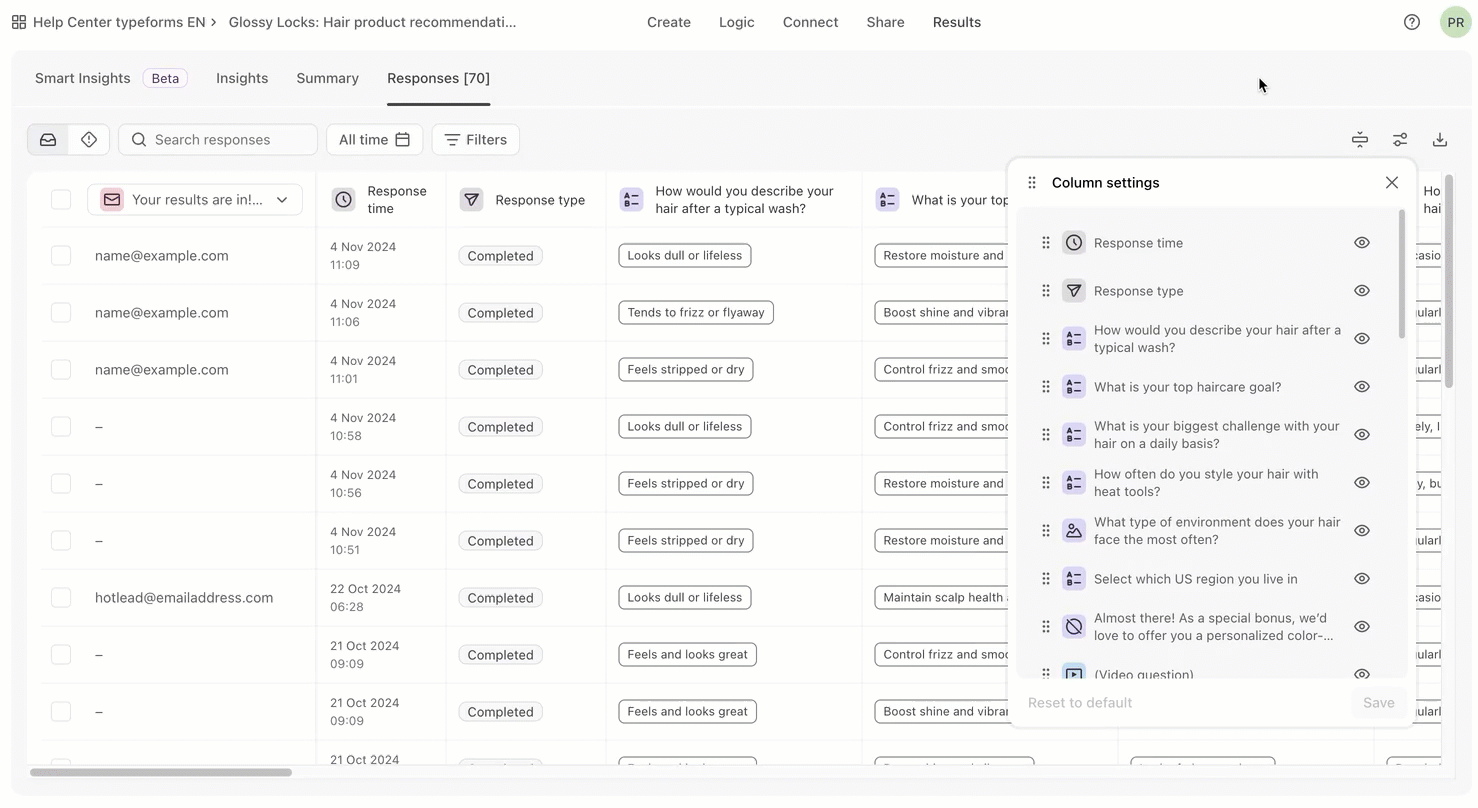Click the table horizontal scrollbar
The image size is (1478, 808).
[x=161, y=772]
